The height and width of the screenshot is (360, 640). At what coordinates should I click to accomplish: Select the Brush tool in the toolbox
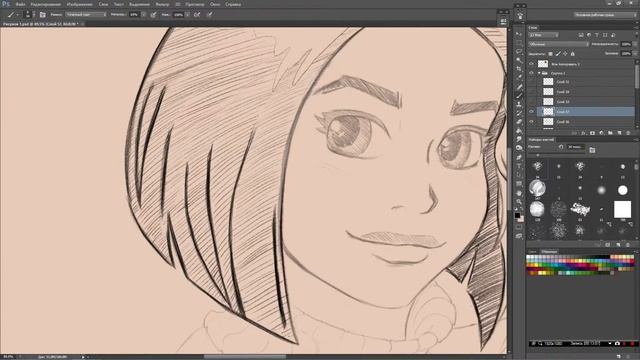coord(519,96)
